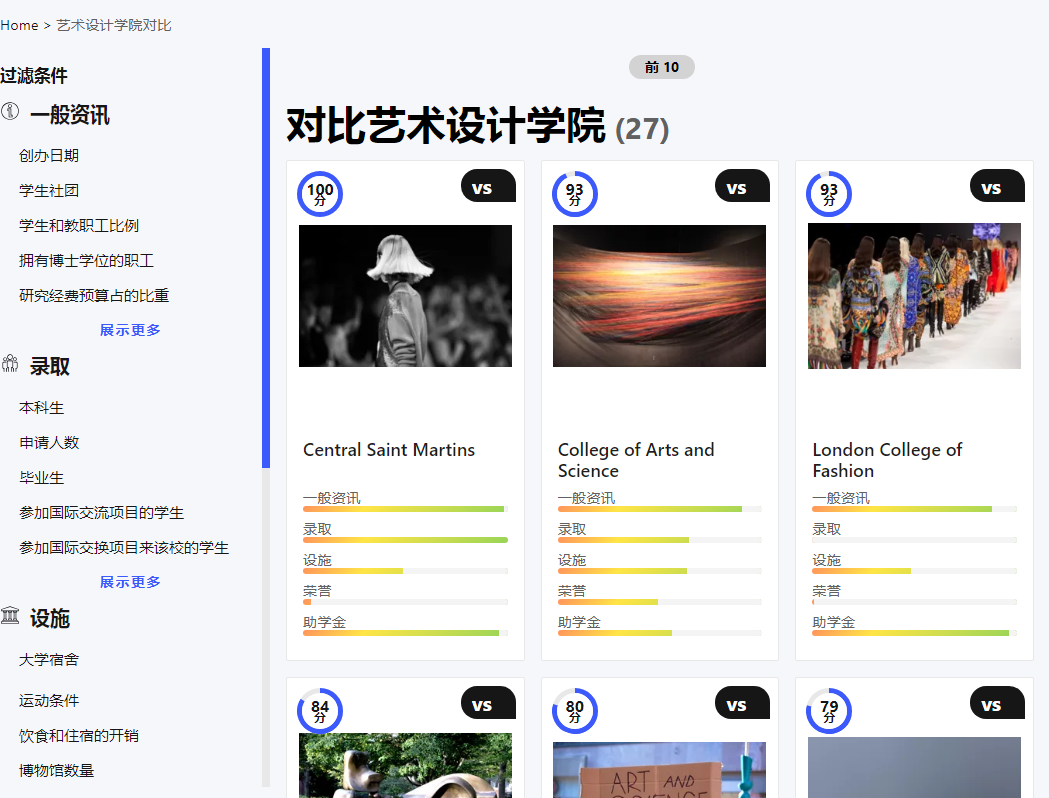Expand 展示更多 under 录取 section
The width and height of the screenshot is (1049, 798).
[x=130, y=582]
